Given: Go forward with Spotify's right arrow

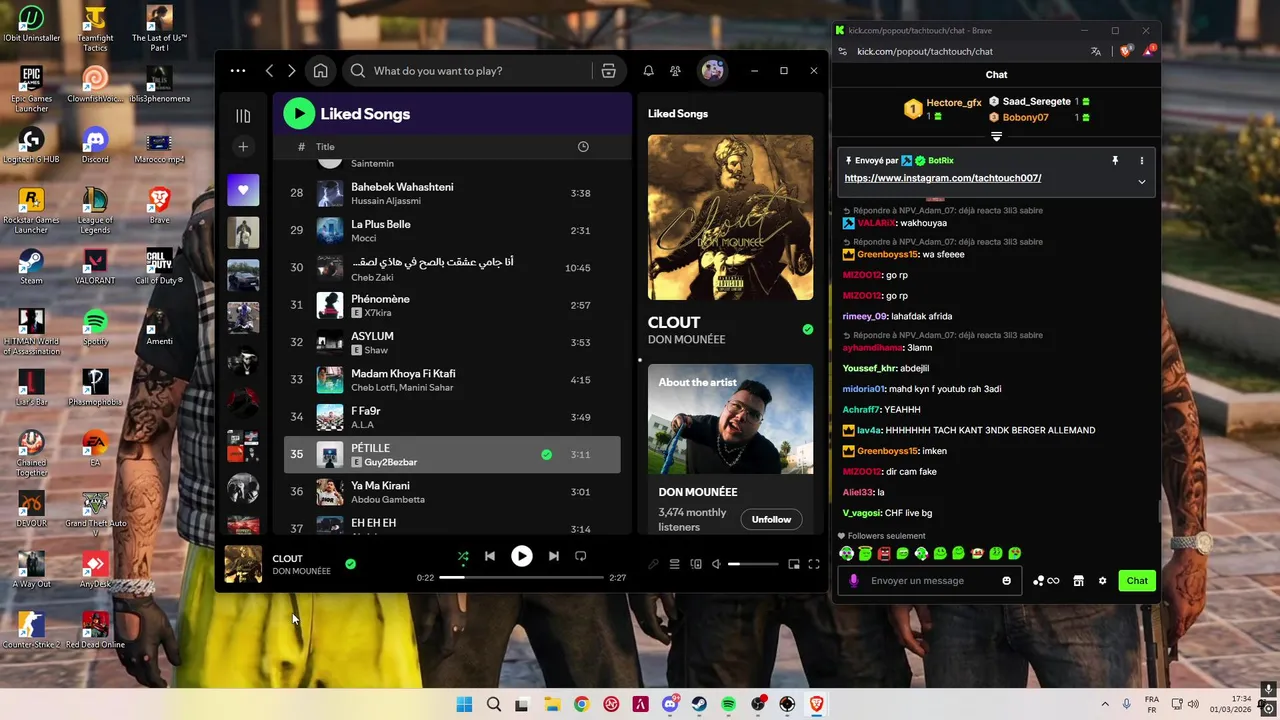Looking at the screenshot, I should pyautogui.click(x=291, y=71).
